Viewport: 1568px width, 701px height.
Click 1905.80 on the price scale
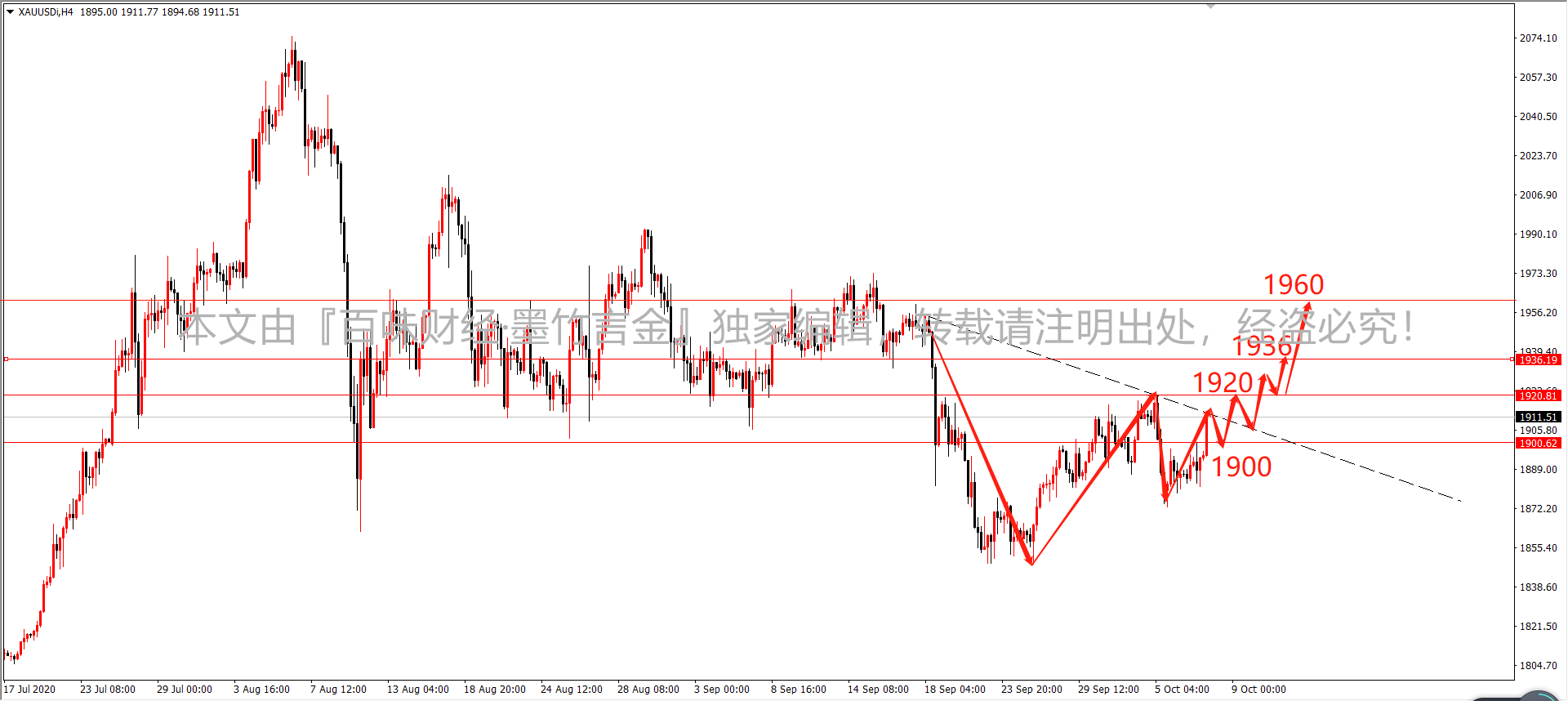pyautogui.click(x=1538, y=431)
